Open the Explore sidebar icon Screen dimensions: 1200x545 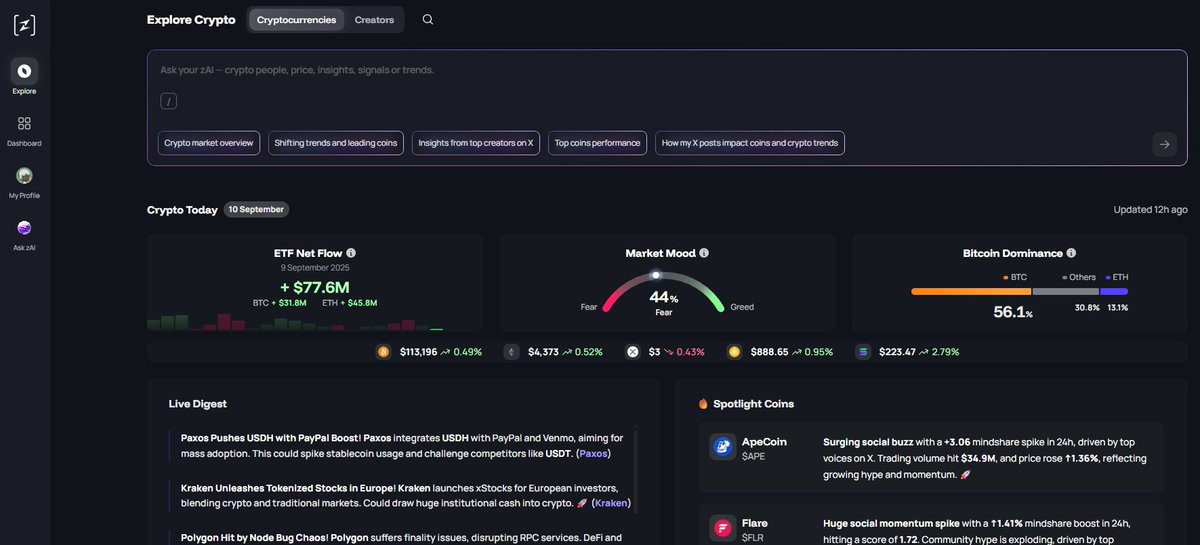click(x=24, y=71)
